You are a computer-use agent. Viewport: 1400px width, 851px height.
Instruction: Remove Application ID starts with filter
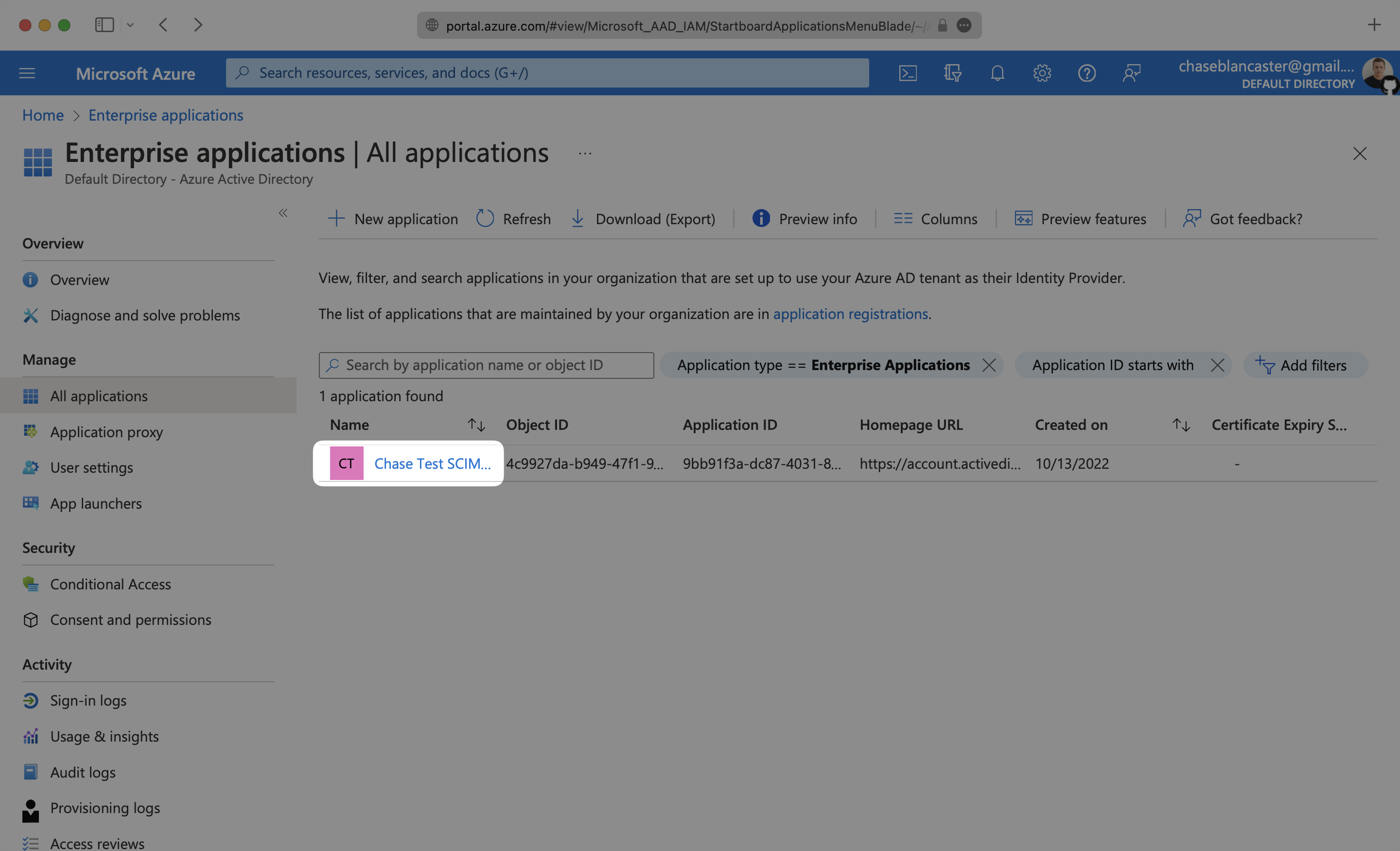click(x=1217, y=365)
